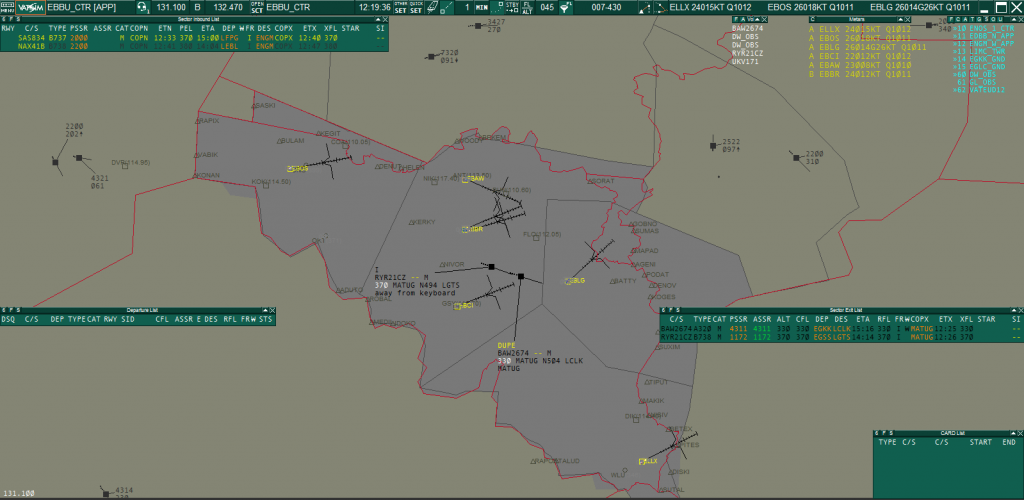Select the primary frequency 131.100 field
1024x500 pixels.
[x=172, y=7]
